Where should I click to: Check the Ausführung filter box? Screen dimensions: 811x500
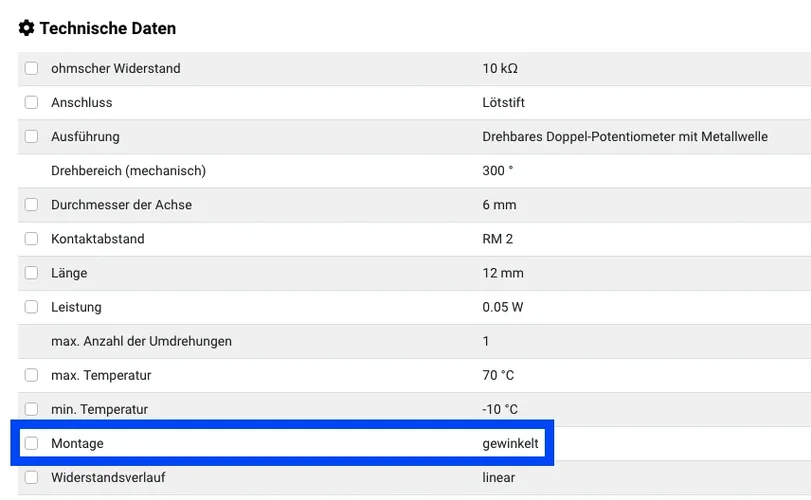32,137
